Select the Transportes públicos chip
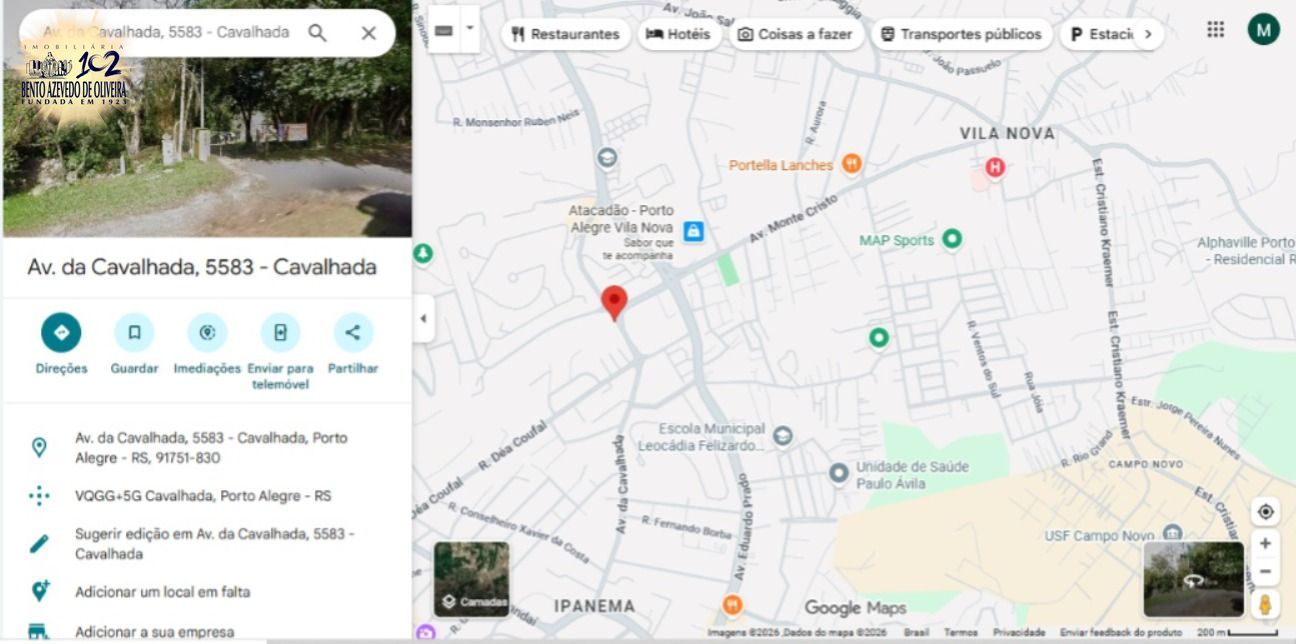 tap(961, 34)
